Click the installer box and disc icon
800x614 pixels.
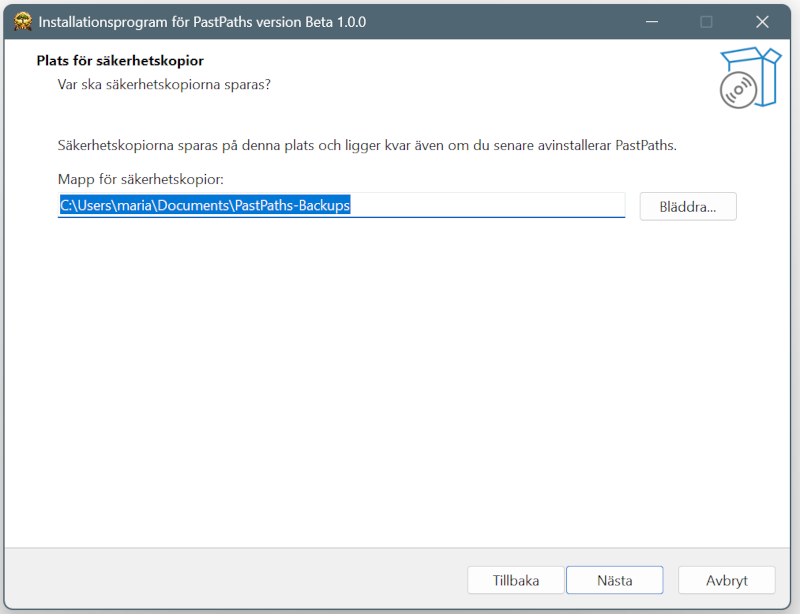[x=750, y=78]
